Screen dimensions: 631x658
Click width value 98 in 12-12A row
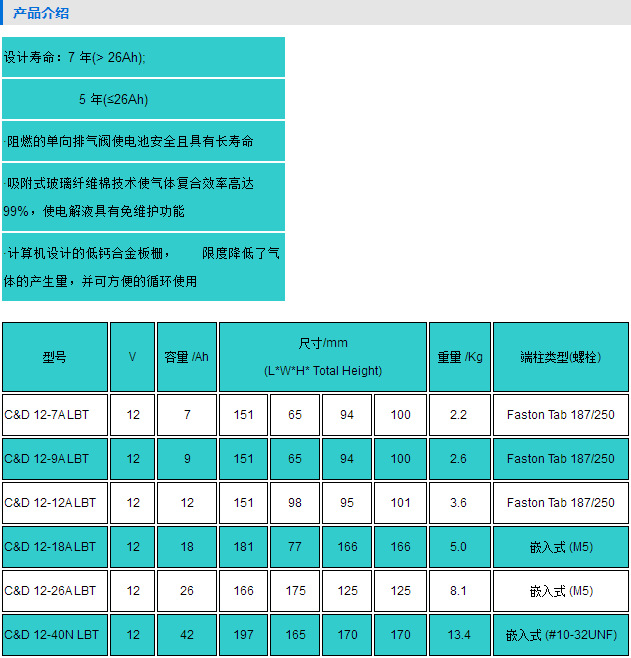click(295, 503)
